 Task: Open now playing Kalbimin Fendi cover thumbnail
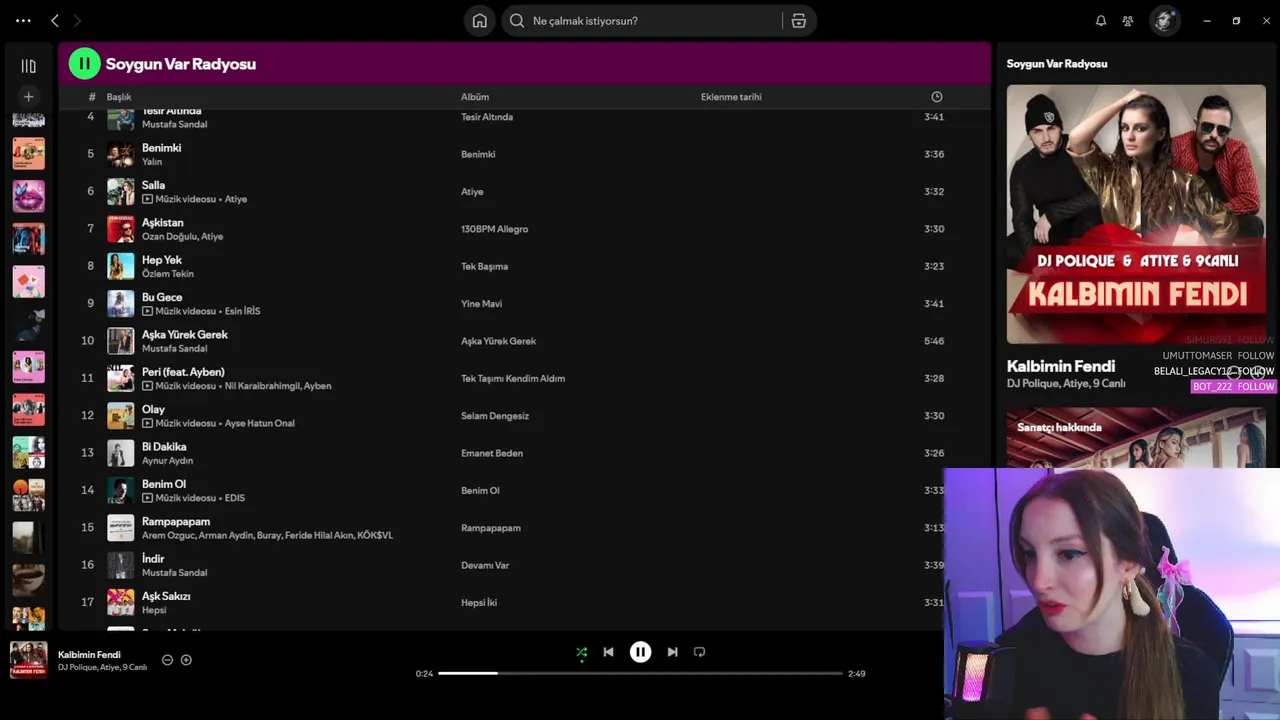[28, 660]
